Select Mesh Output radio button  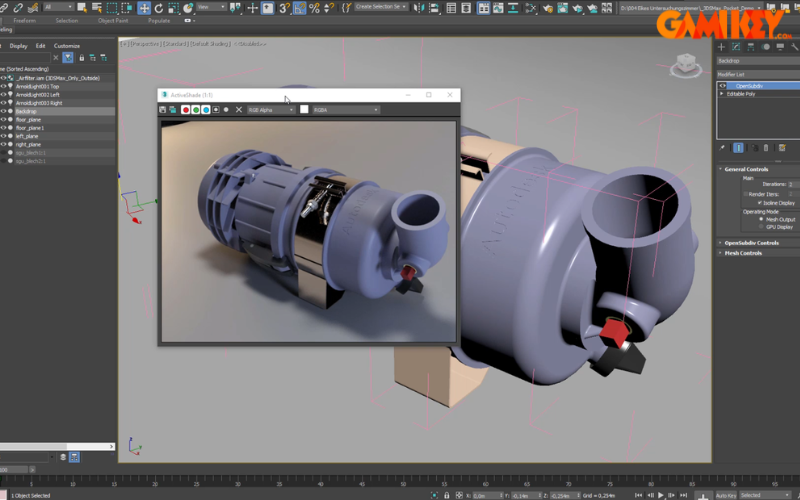[761, 219]
